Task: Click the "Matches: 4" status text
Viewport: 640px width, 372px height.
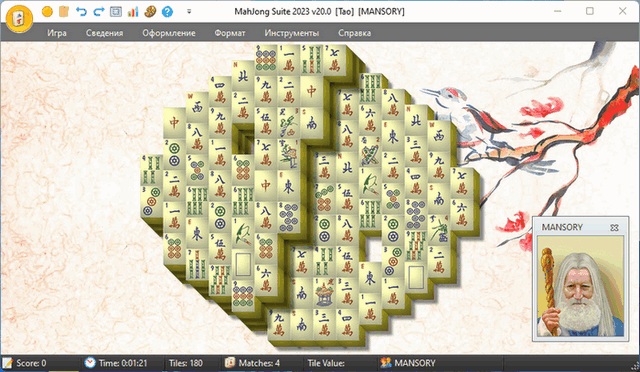Action: (x=259, y=363)
